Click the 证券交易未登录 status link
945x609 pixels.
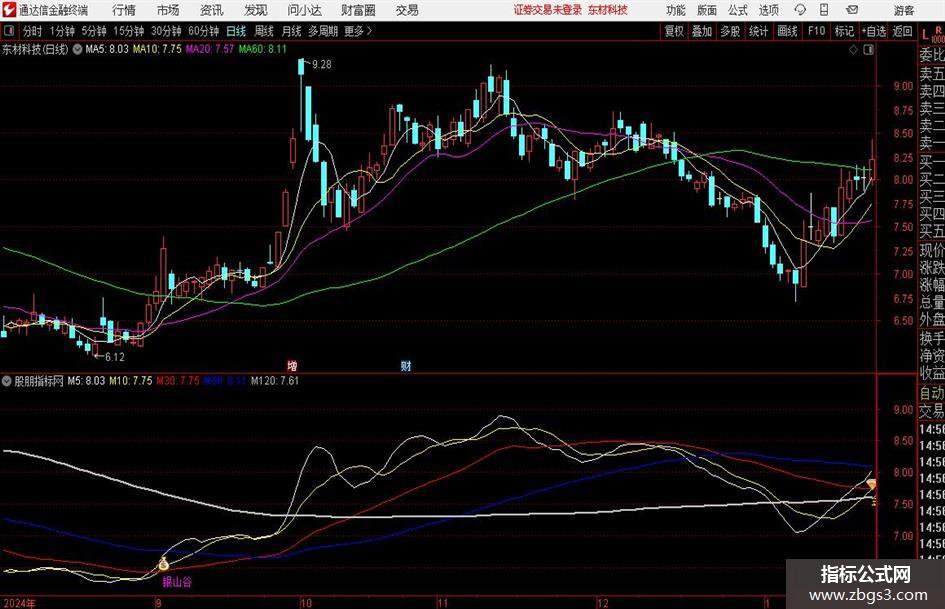[548, 10]
